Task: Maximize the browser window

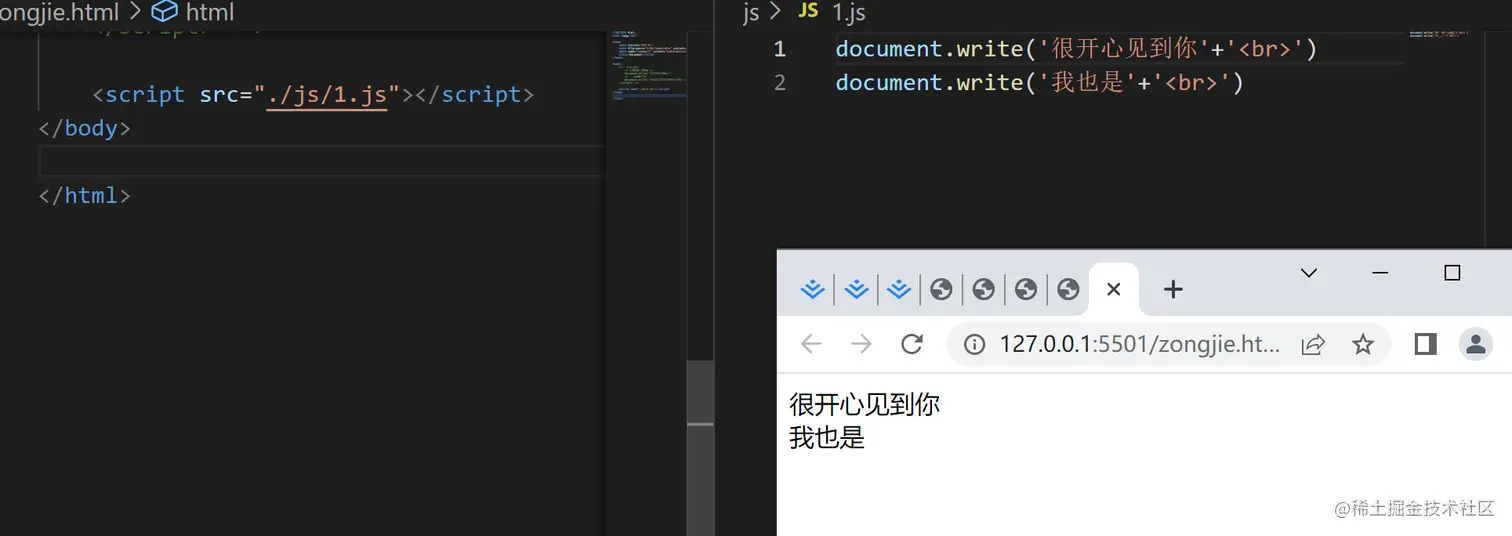Action: [1453, 273]
